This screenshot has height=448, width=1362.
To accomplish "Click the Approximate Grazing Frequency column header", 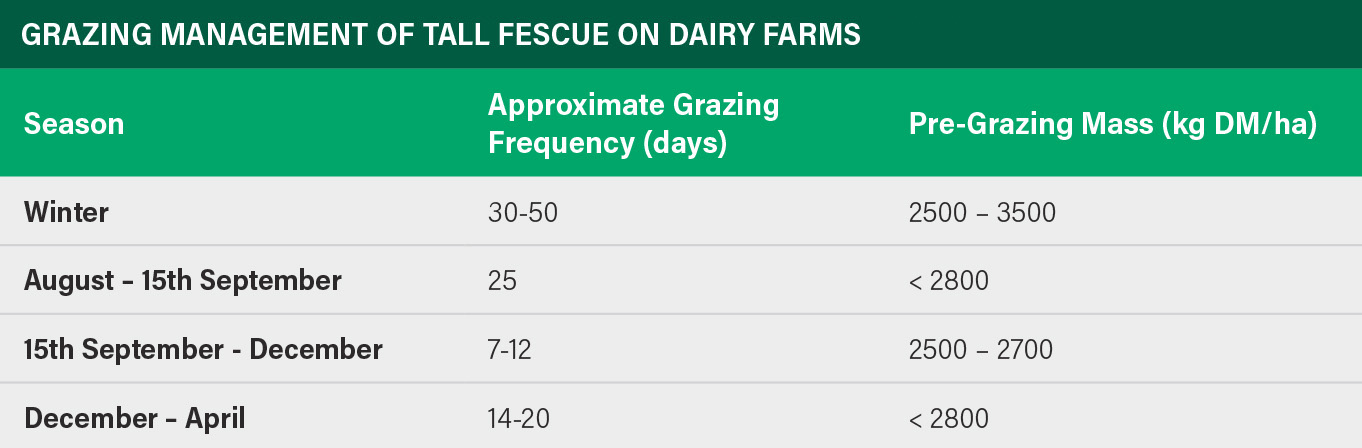I will (633, 124).
